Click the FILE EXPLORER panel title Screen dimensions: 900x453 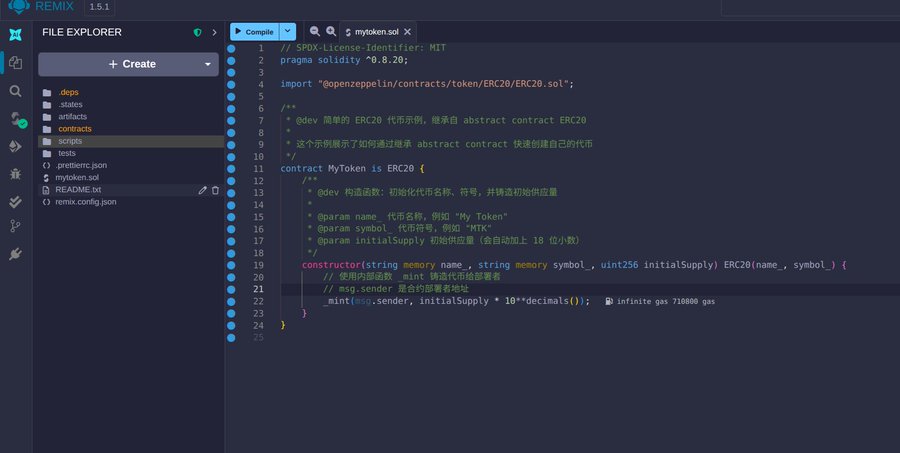[82, 32]
